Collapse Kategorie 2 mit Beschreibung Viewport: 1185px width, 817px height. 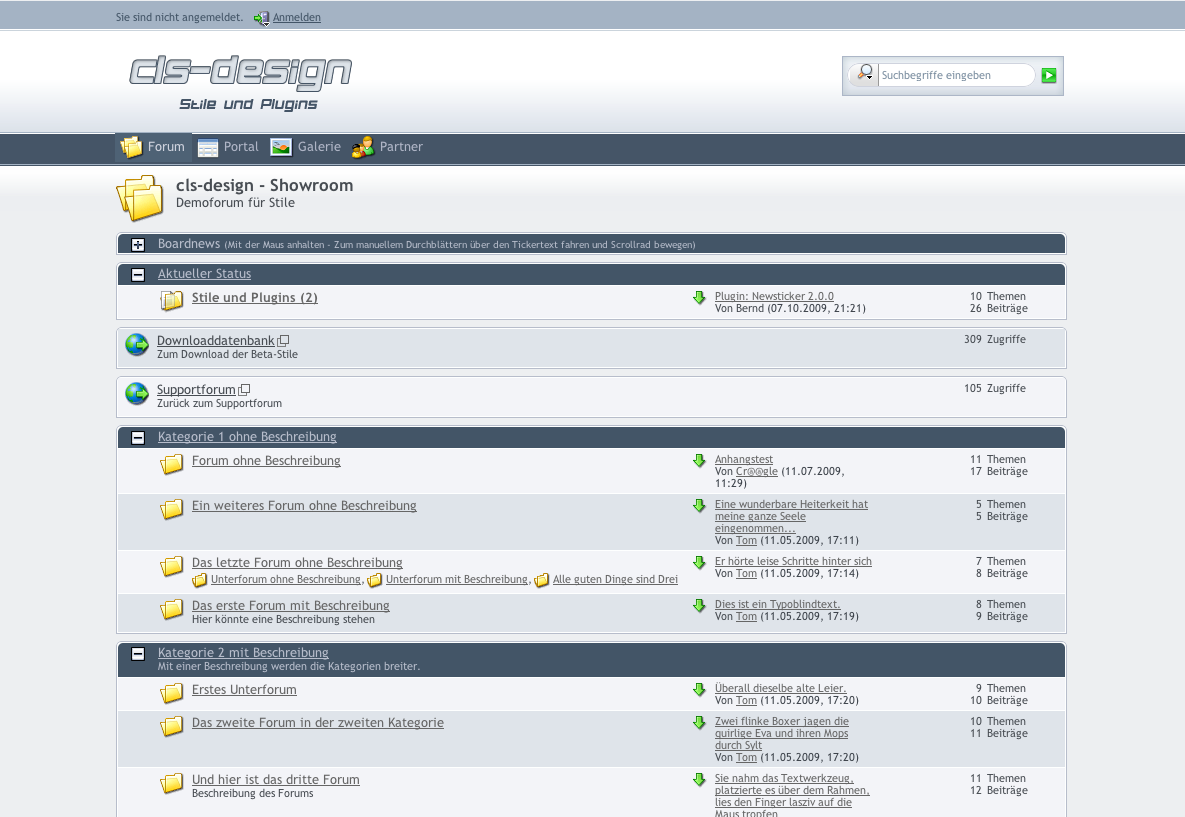point(138,654)
